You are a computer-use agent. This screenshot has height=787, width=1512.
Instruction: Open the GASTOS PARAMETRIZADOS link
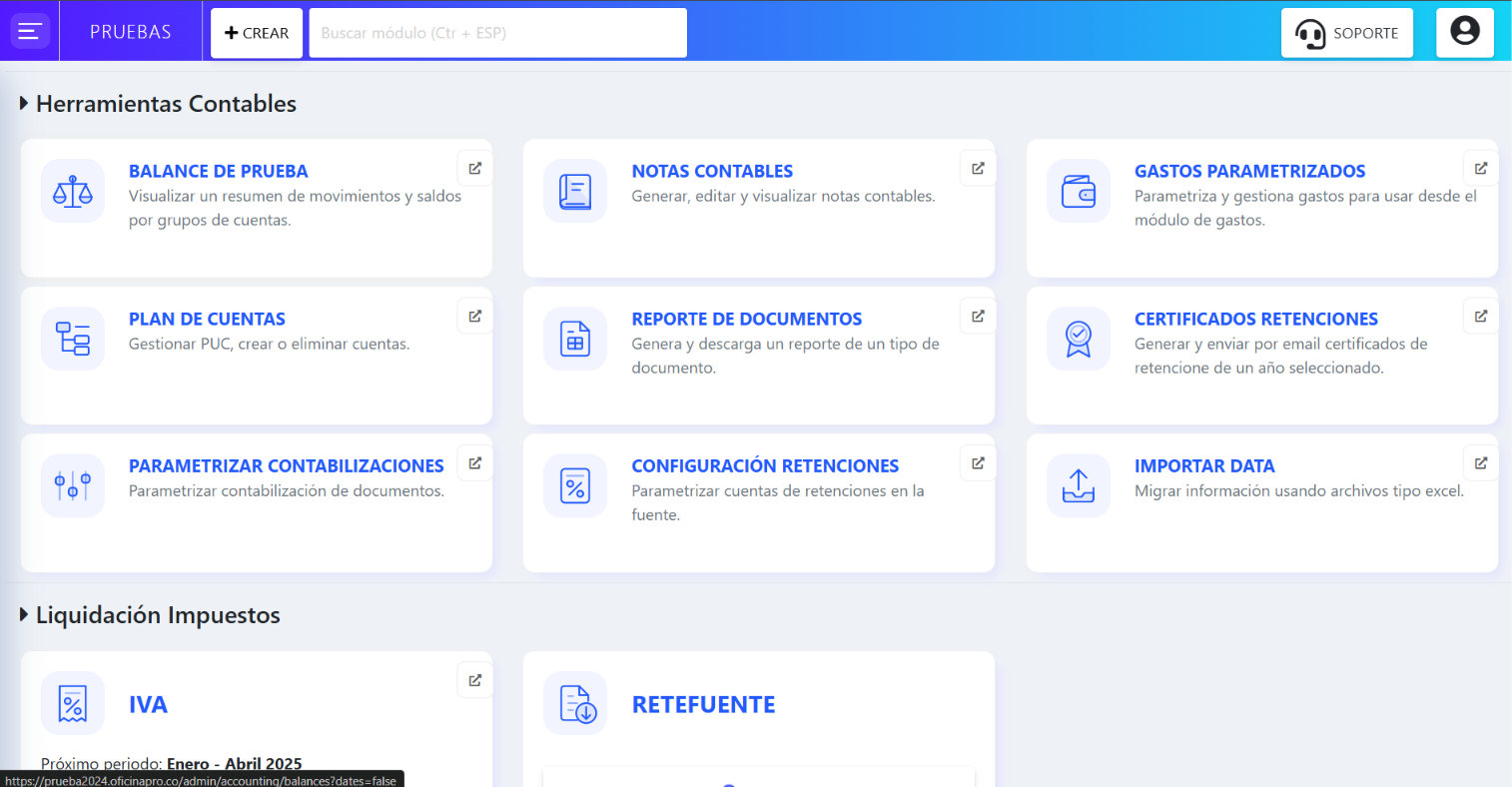(1250, 171)
